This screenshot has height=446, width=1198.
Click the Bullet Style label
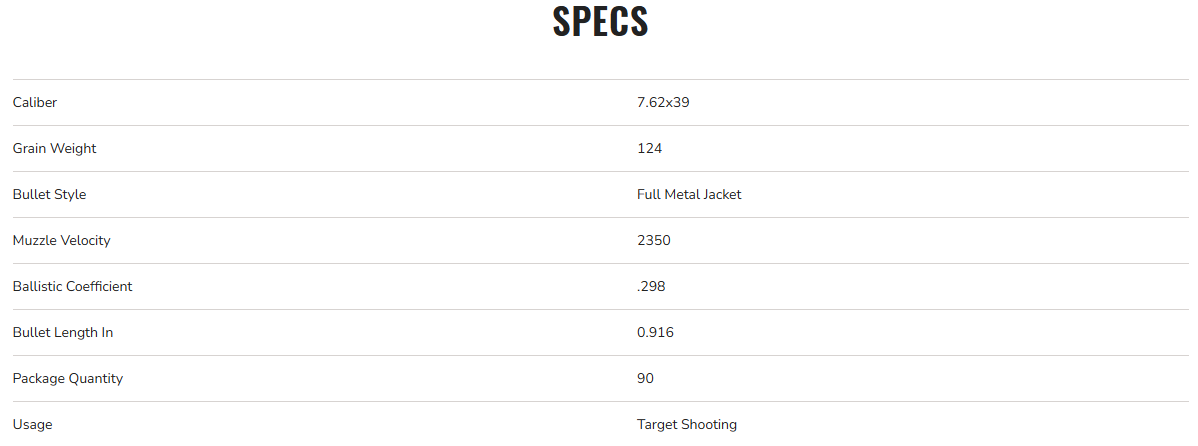point(50,194)
